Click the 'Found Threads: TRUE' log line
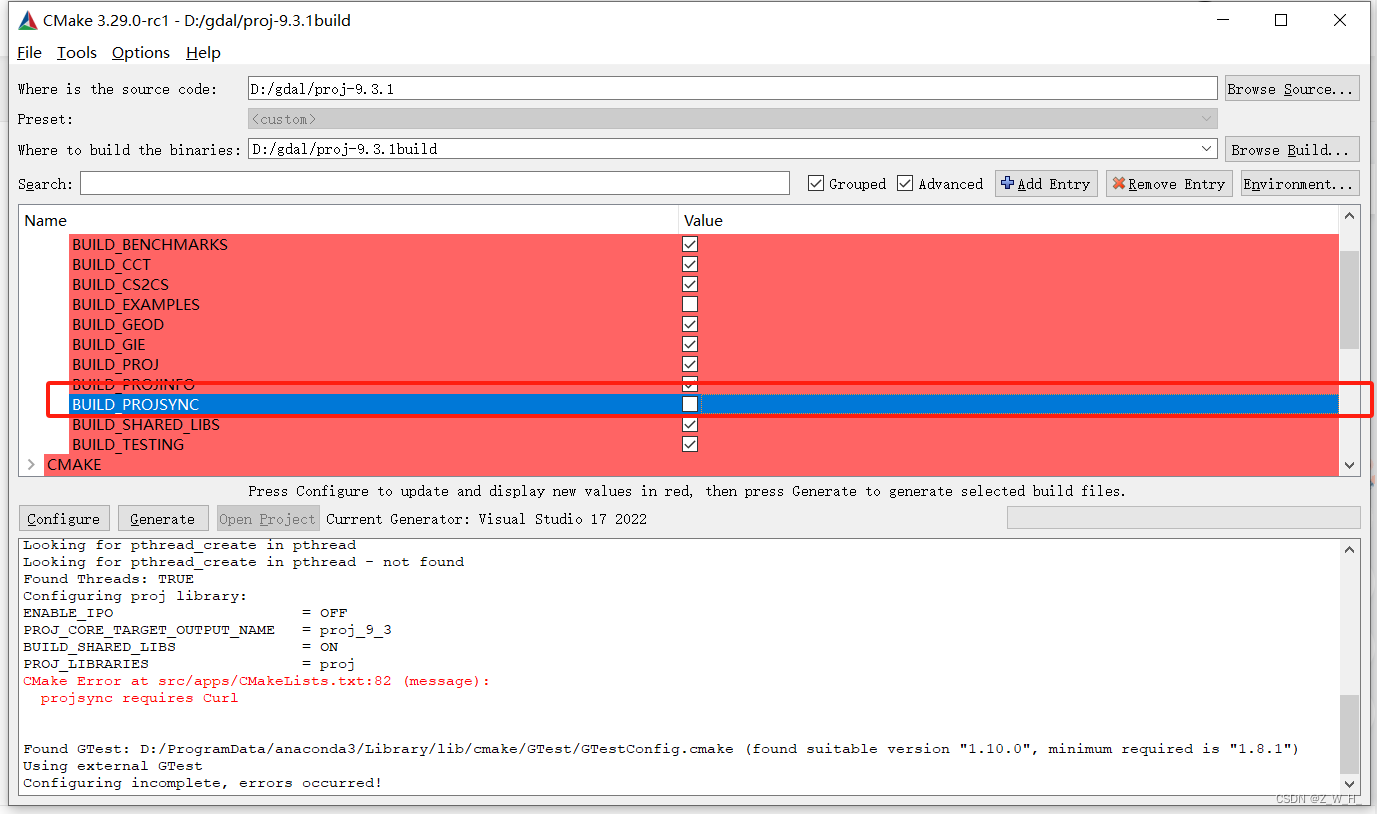The image size is (1377, 814). point(108,579)
